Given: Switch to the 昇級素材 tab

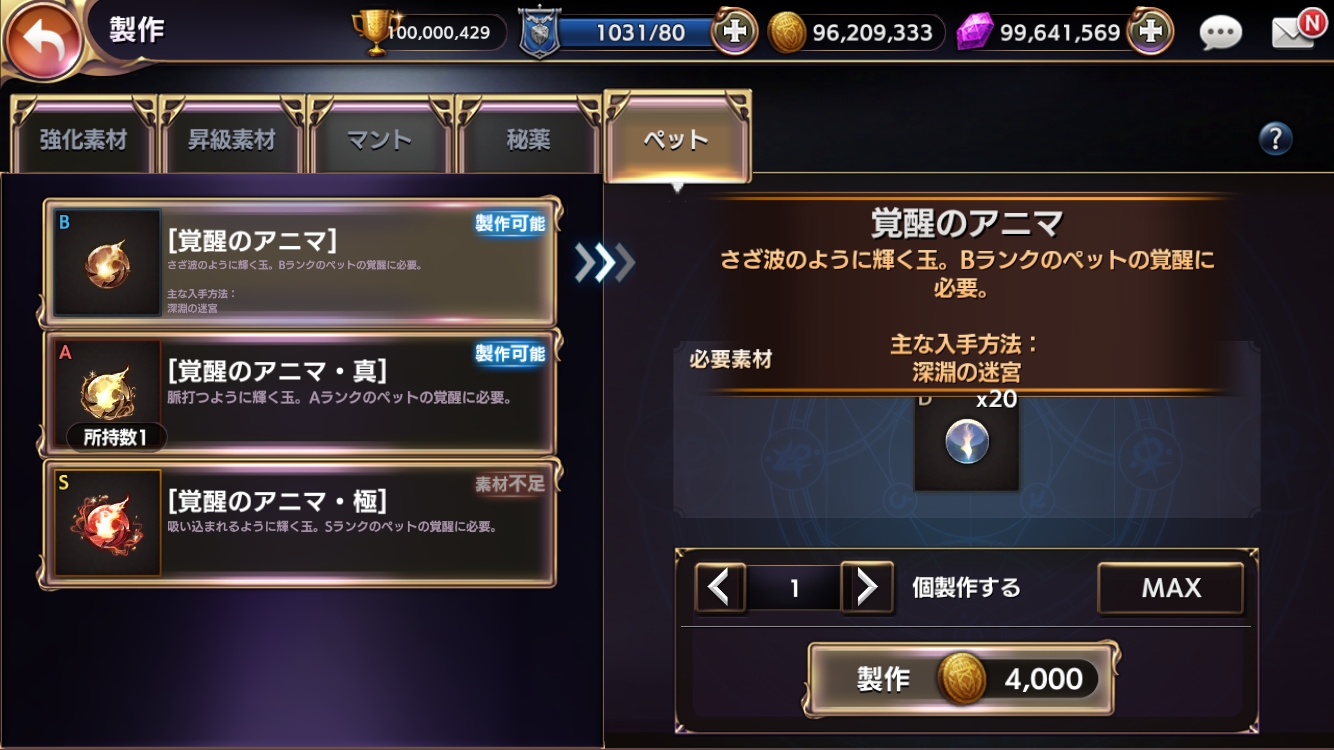Looking at the screenshot, I should point(232,138).
